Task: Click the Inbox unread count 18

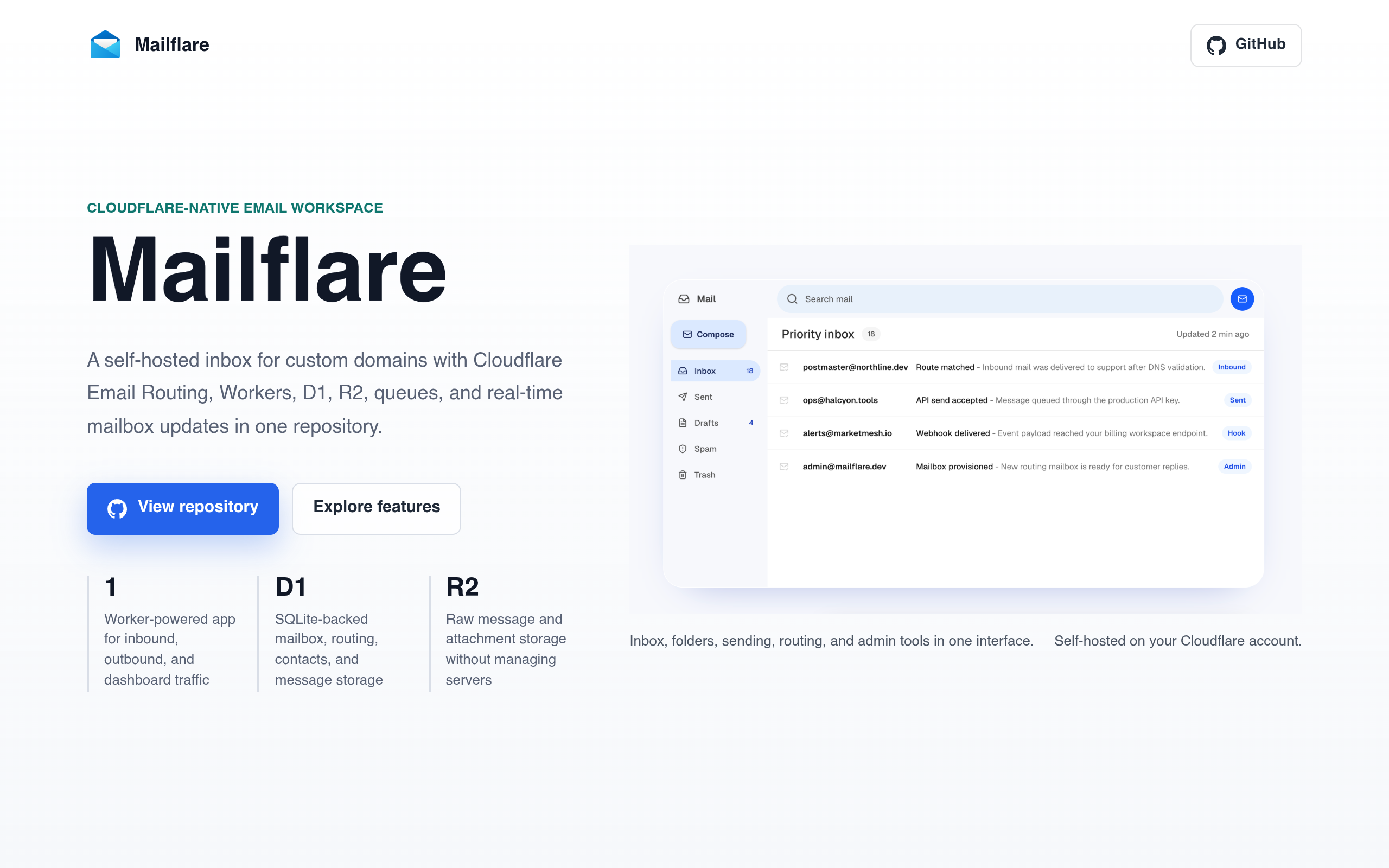Action: tap(750, 371)
